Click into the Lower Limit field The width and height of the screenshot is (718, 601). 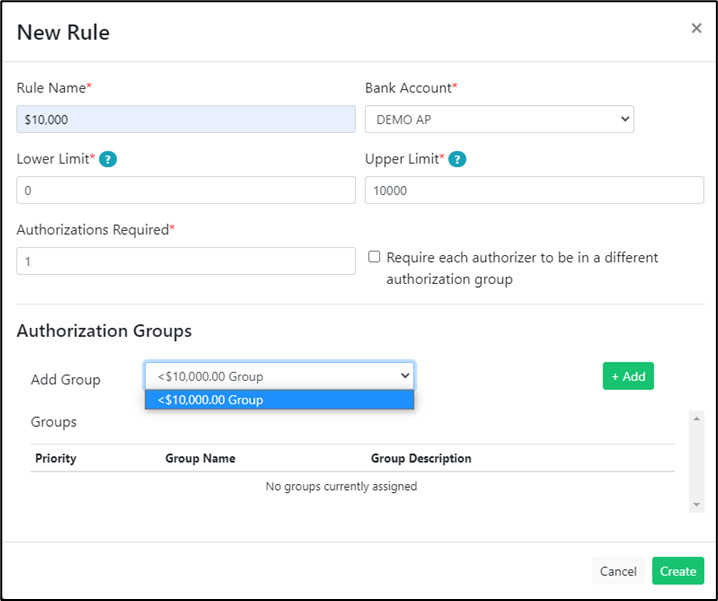click(x=186, y=190)
